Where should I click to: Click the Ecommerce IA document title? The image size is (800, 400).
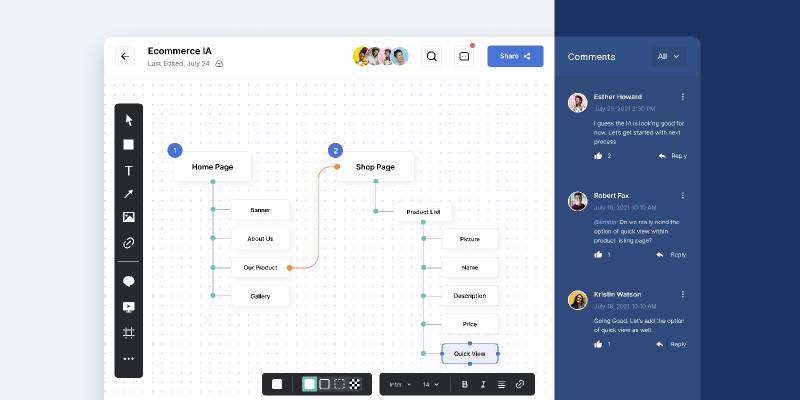point(180,51)
